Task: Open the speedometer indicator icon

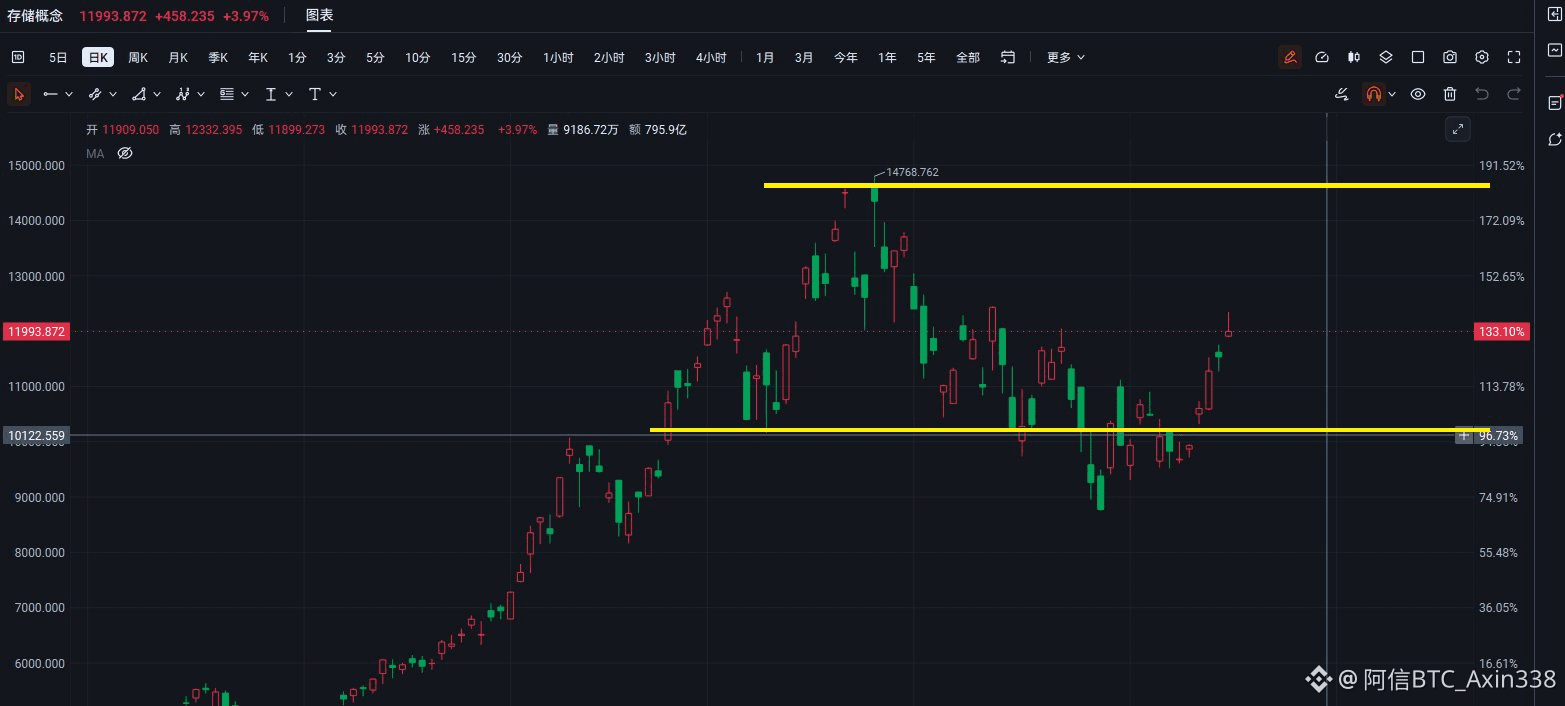Action: pyautogui.click(x=1322, y=57)
